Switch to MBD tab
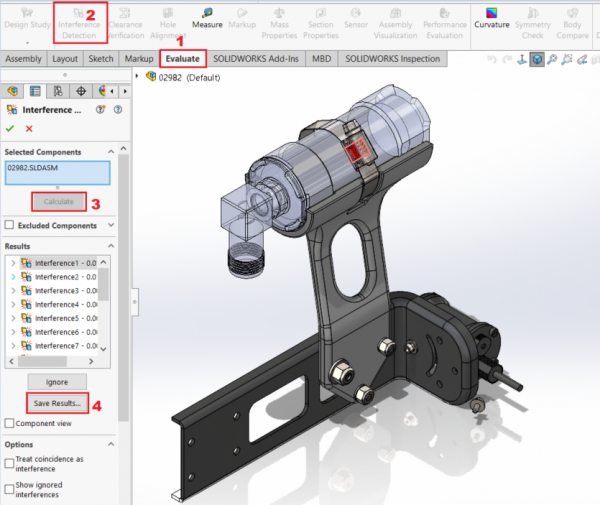 click(x=321, y=59)
